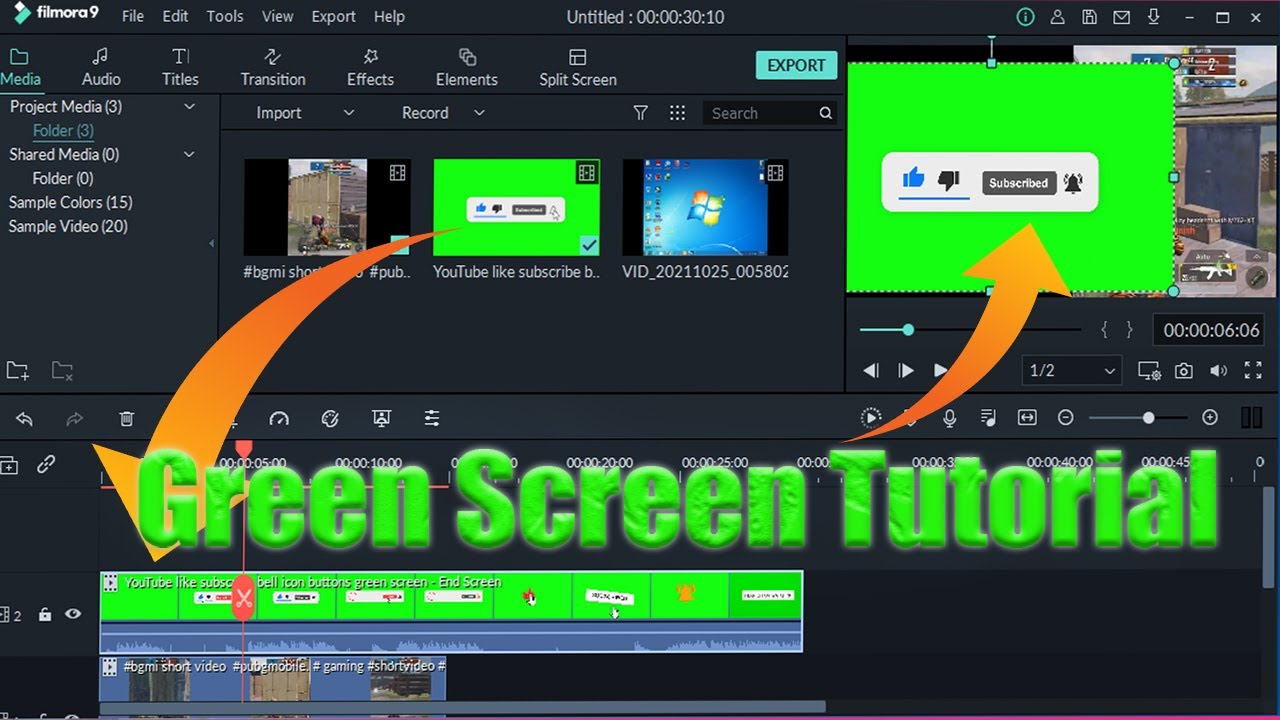Click the delete folder icon
The width and height of the screenshot is (1280, 720).
point(62,371)
